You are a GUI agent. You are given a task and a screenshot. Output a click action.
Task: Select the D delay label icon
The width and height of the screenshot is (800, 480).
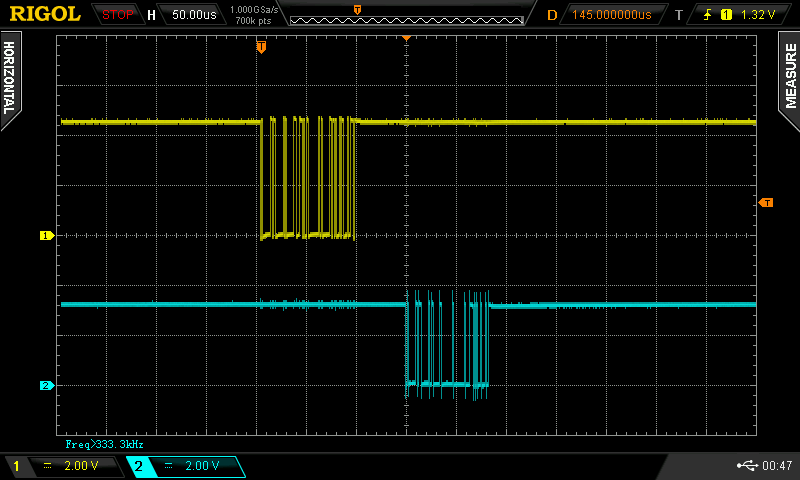[x=552, y=15]
